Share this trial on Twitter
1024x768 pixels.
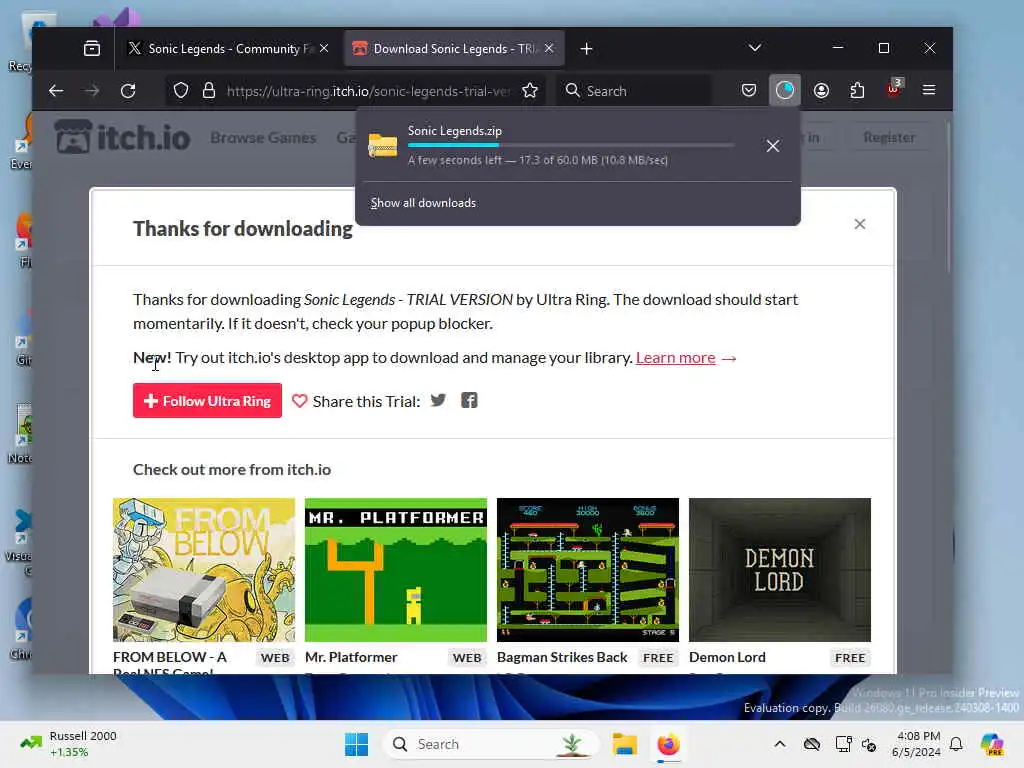[438, 400]
